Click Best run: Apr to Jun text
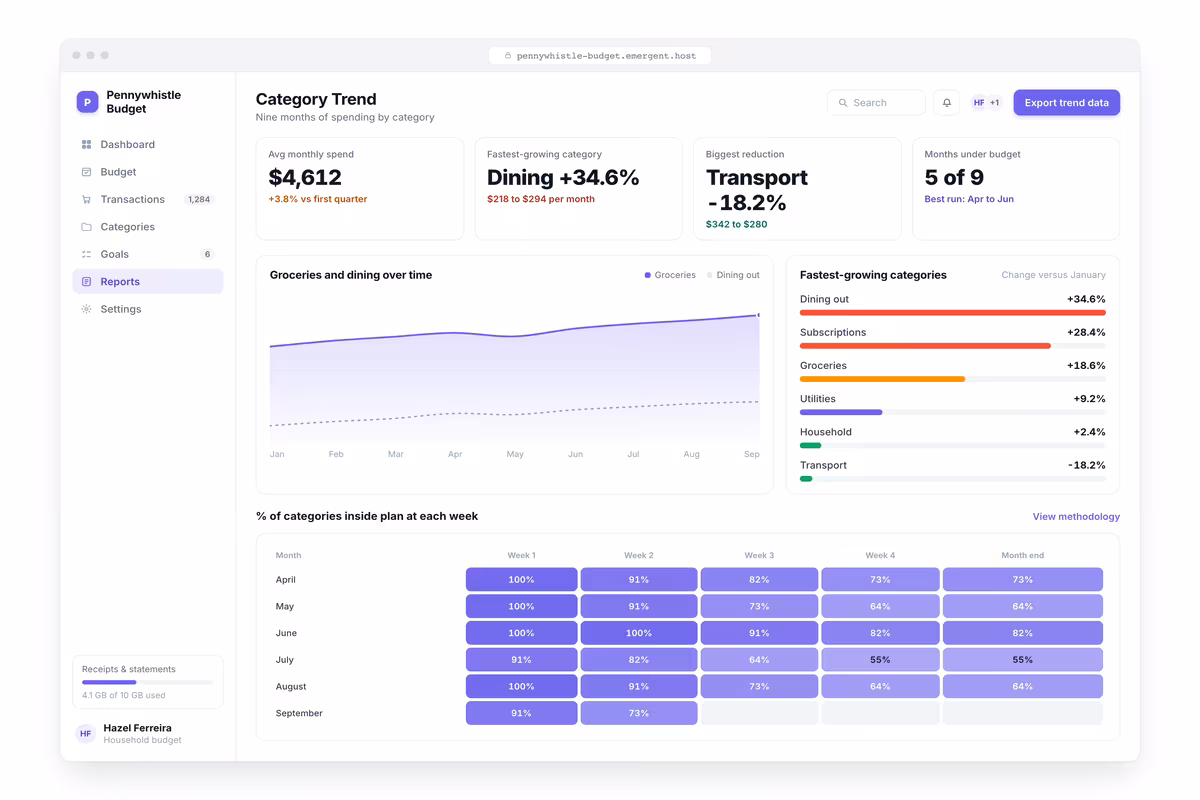 pyautogui.click(x=969, y=199)
